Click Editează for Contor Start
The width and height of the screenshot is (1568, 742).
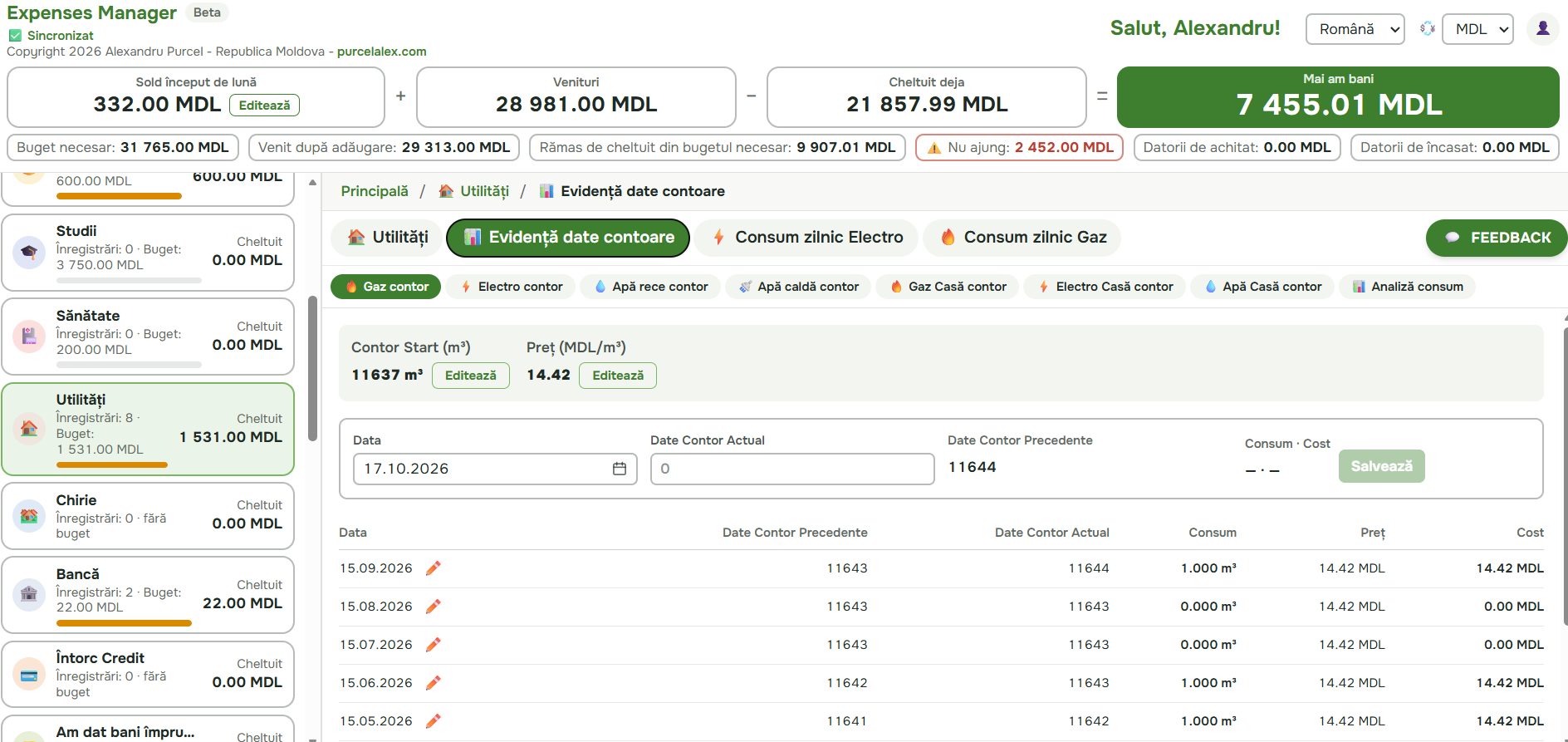pos(471,376)
